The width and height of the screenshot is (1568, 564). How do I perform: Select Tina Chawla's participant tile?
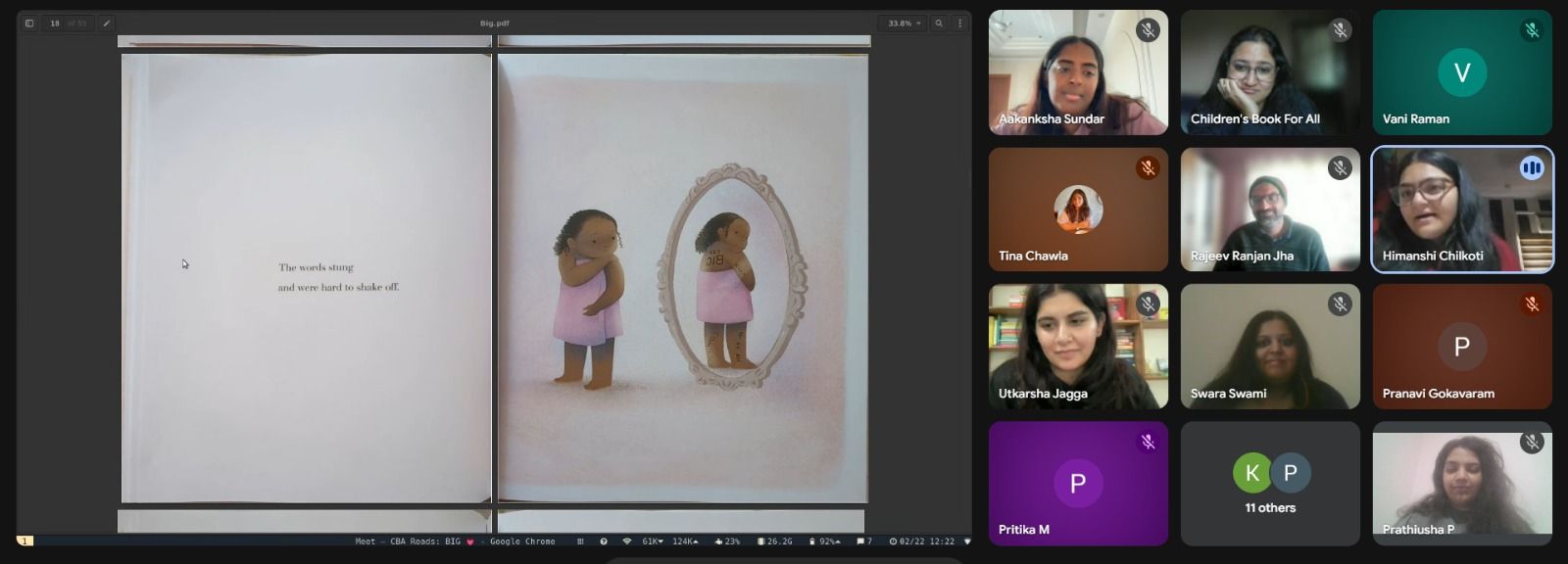[1078, 210]
